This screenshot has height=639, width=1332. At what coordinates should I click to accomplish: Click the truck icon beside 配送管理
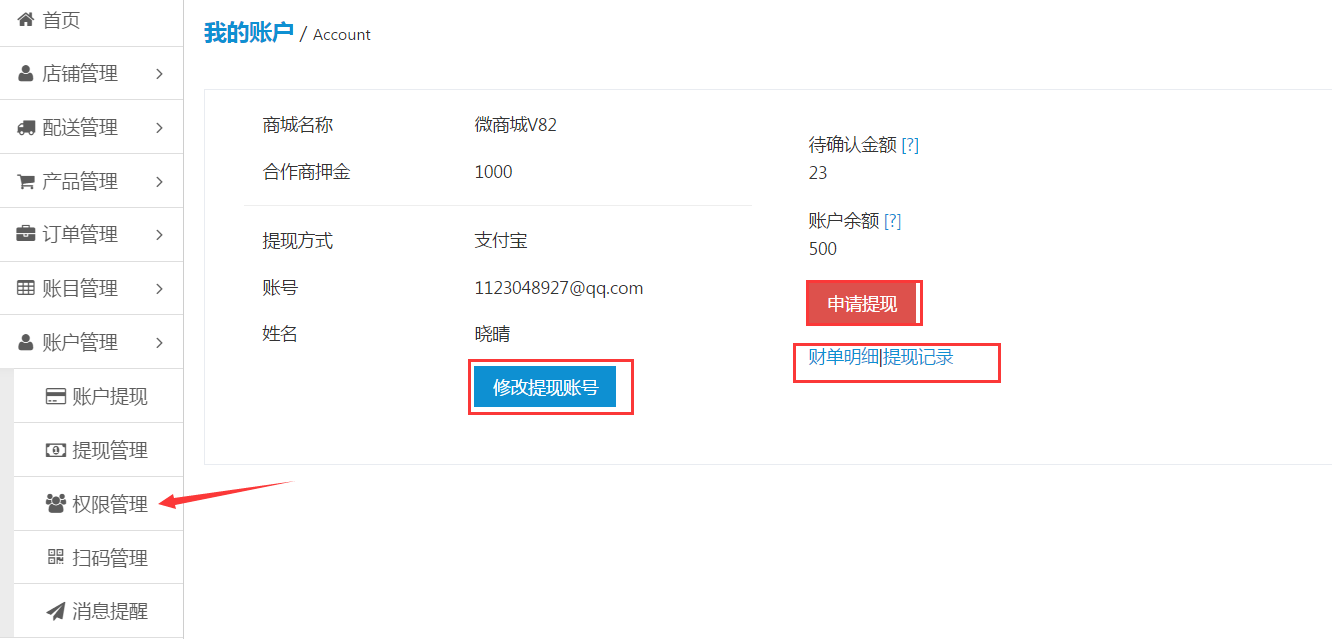pos(27,128)
